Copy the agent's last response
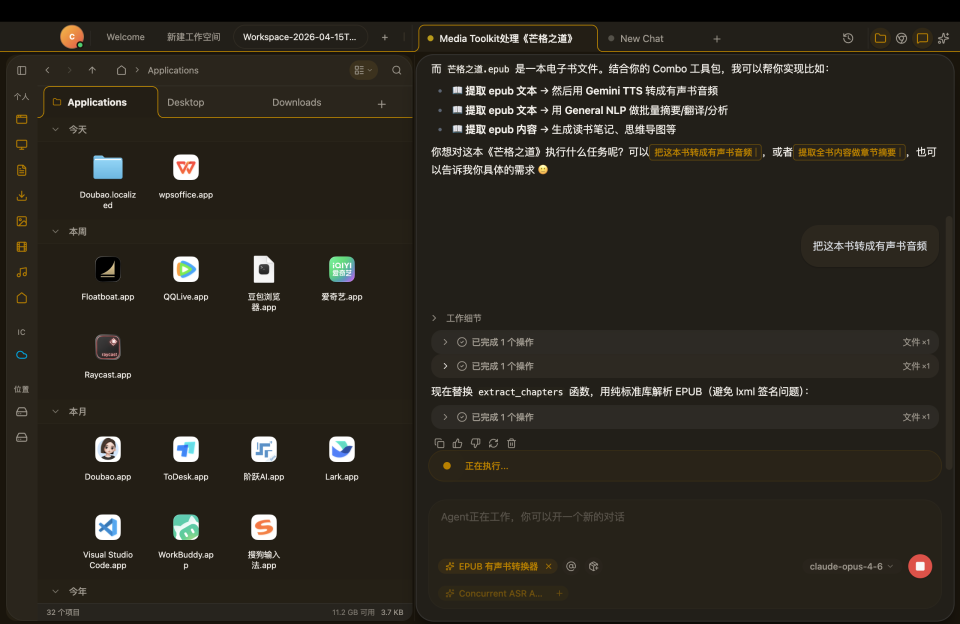 click(440, 443)
